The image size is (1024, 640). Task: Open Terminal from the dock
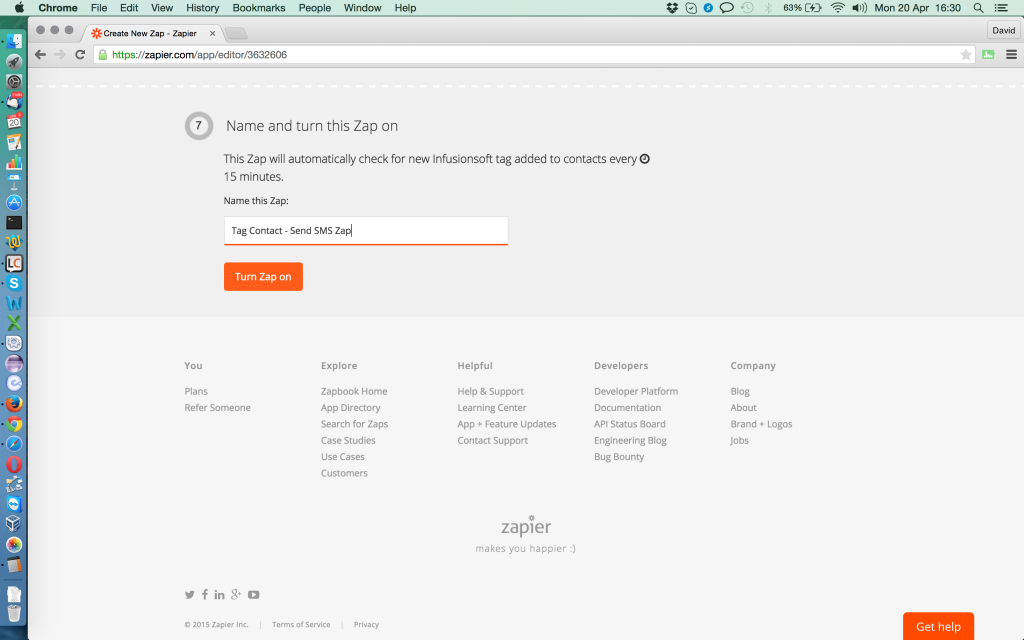[x=14, y=223]
